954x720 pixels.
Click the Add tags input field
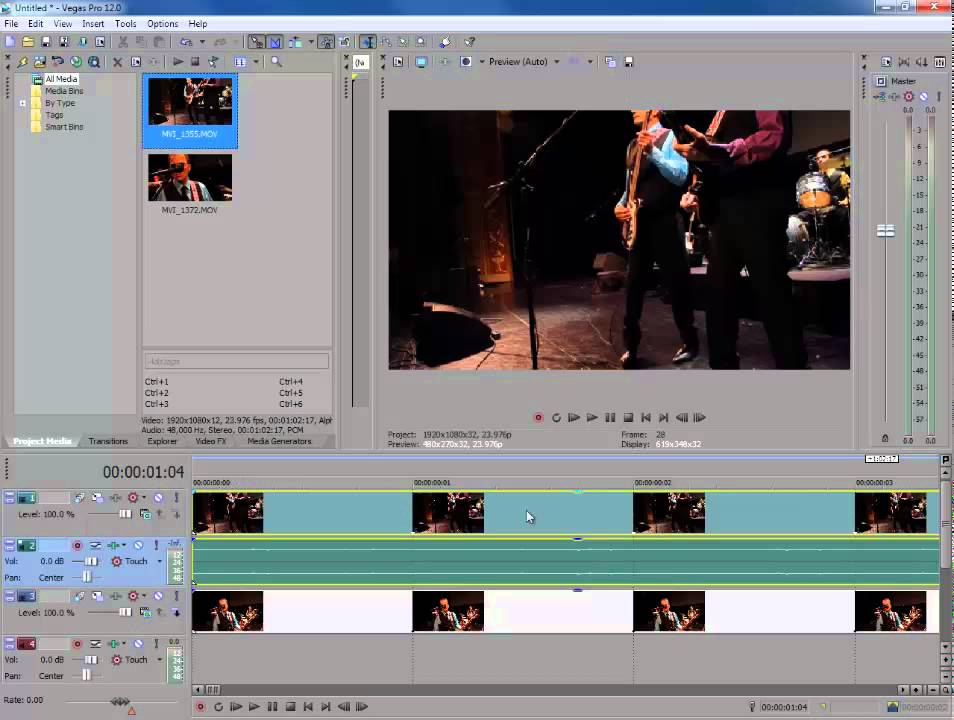tap(237, 362)
